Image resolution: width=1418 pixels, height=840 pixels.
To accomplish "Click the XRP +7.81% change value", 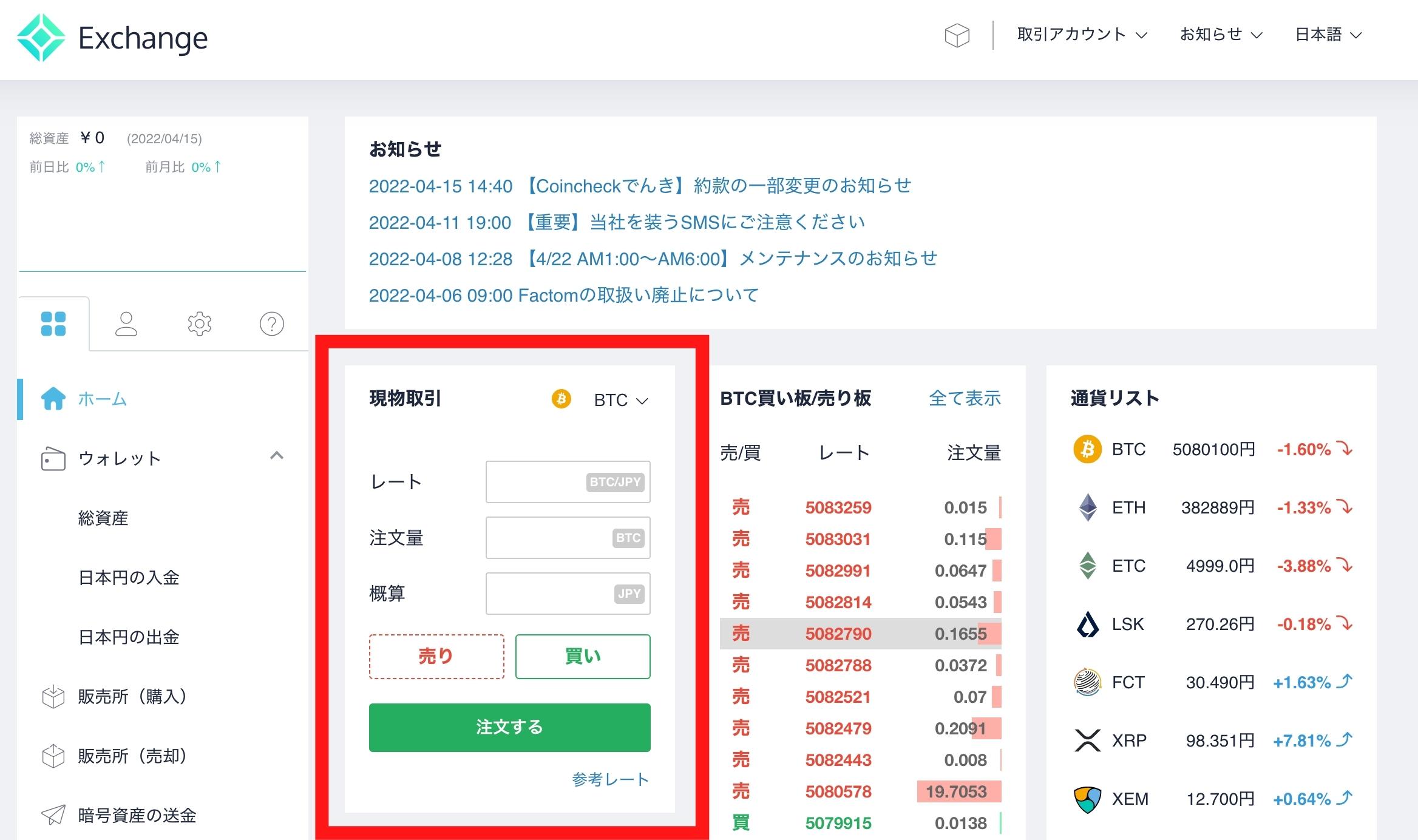I will point(1301,741).
